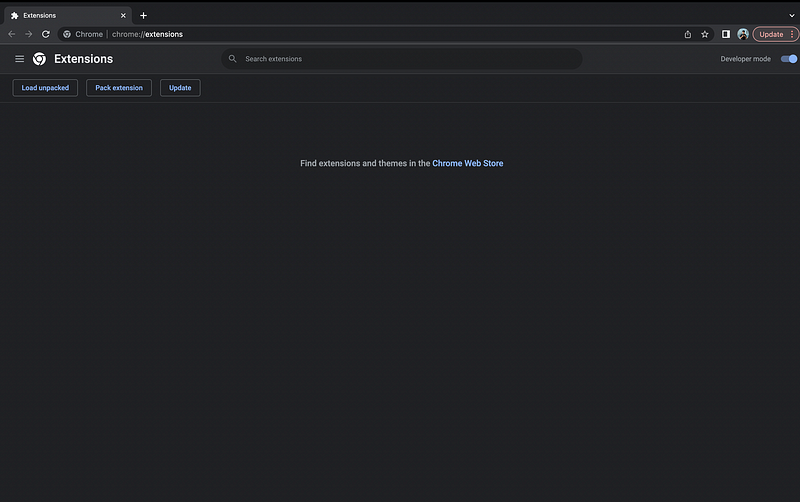Click the Pack extension button
The image size is (800, 502).
click(x=119, y=88)
